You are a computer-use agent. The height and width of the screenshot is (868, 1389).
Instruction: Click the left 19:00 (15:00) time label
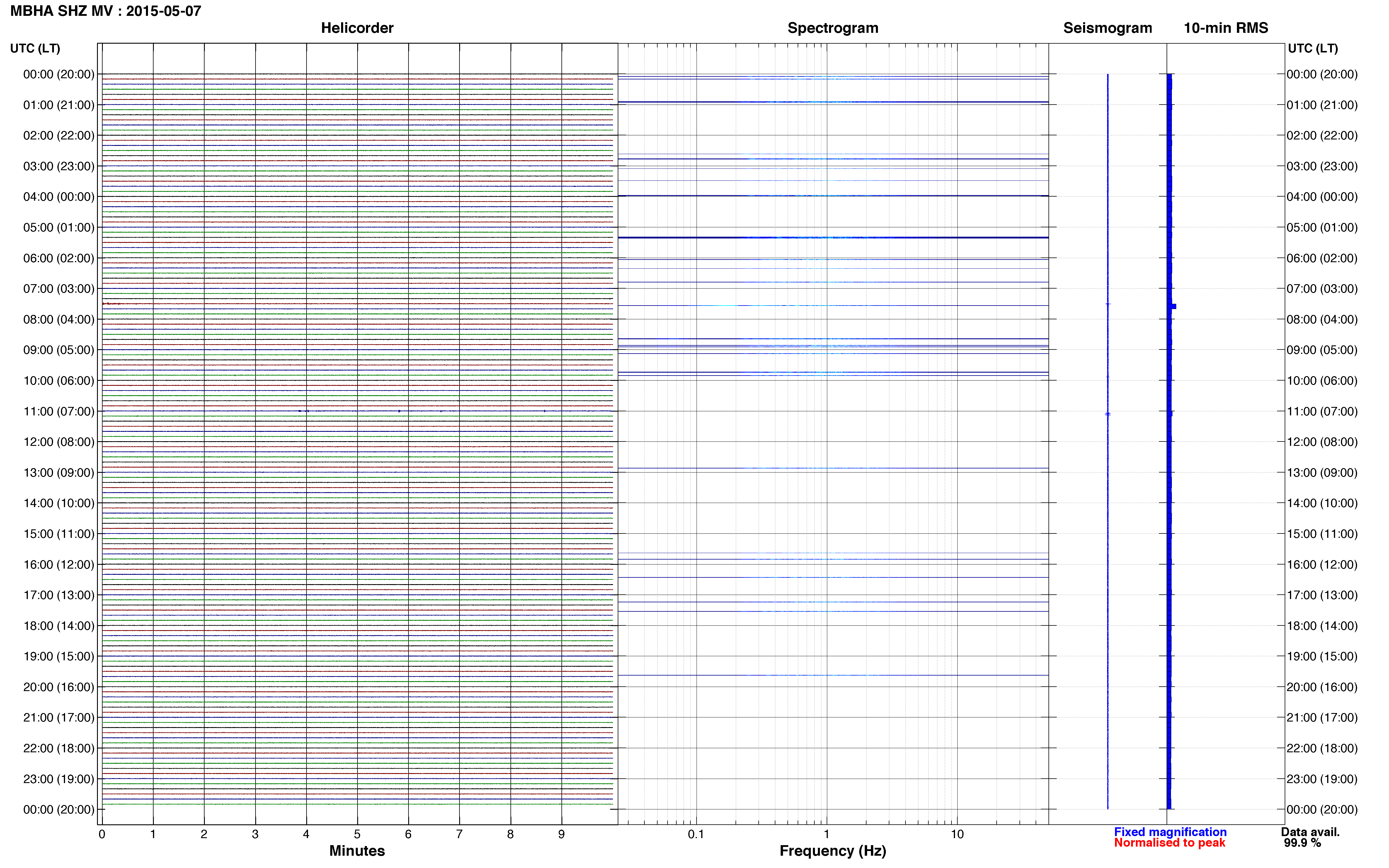(x=59, y=656)
